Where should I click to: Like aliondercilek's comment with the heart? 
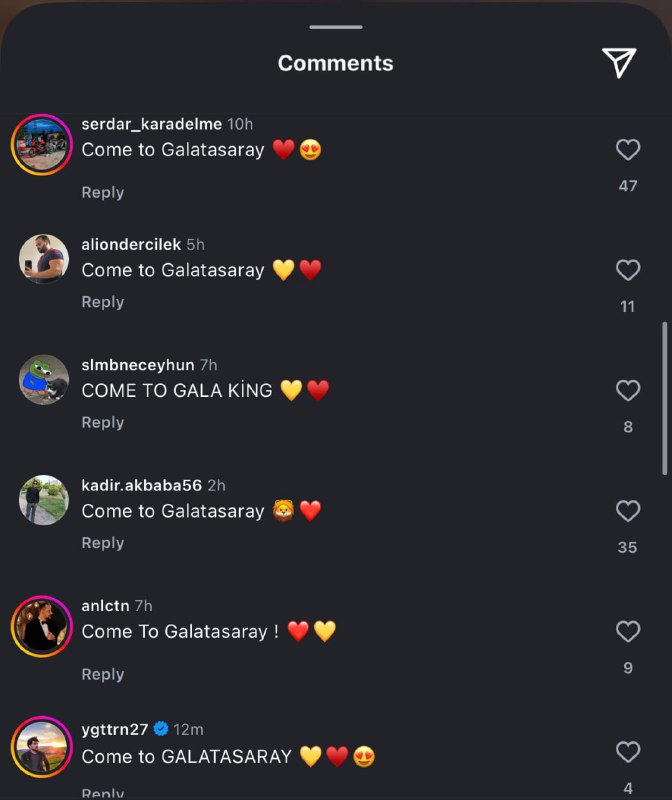627,270
